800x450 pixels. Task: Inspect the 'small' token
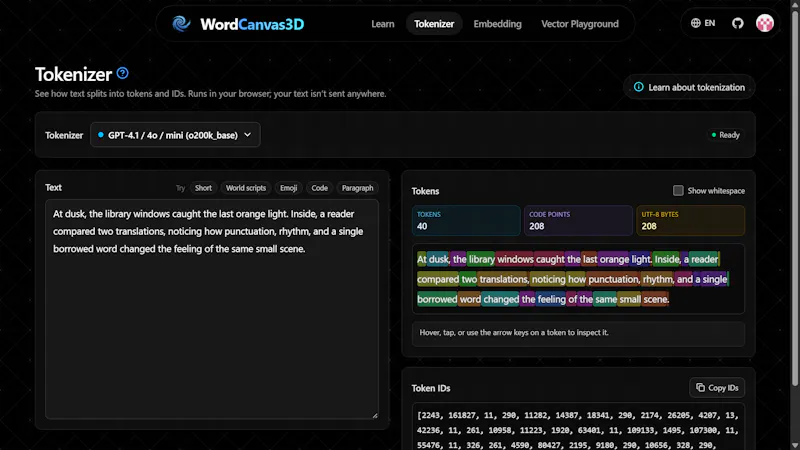629,299
